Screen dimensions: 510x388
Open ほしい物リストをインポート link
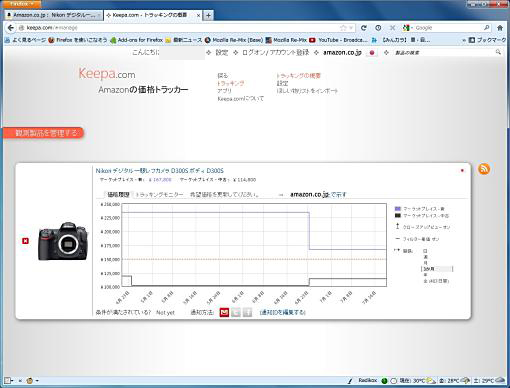307,91
